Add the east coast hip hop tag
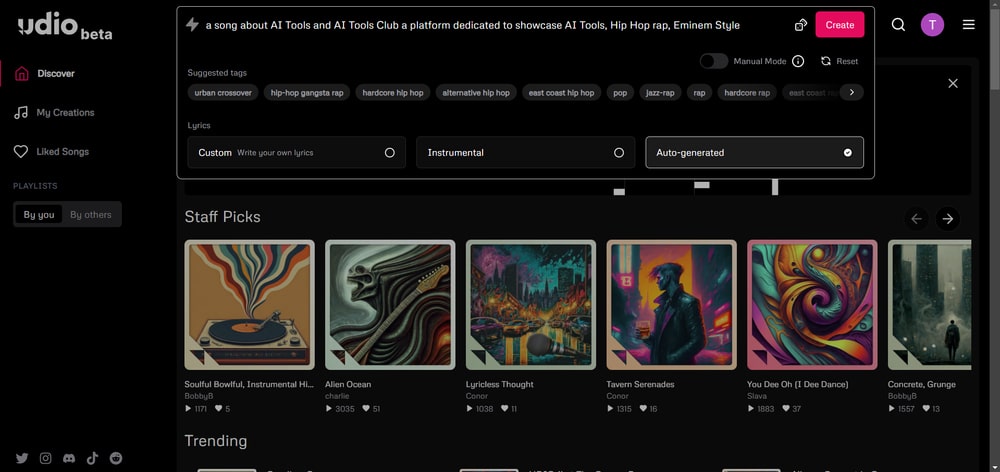Screen dimensions: 1000x472 pyautogui.click(x=561, y=92)
